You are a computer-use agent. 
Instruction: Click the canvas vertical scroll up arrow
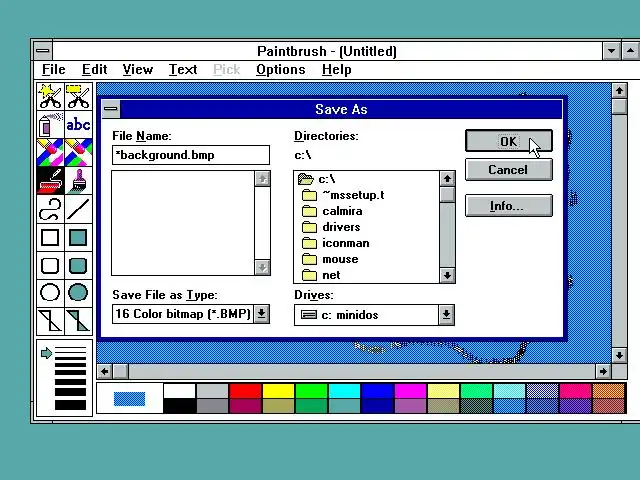click(619, 91)
